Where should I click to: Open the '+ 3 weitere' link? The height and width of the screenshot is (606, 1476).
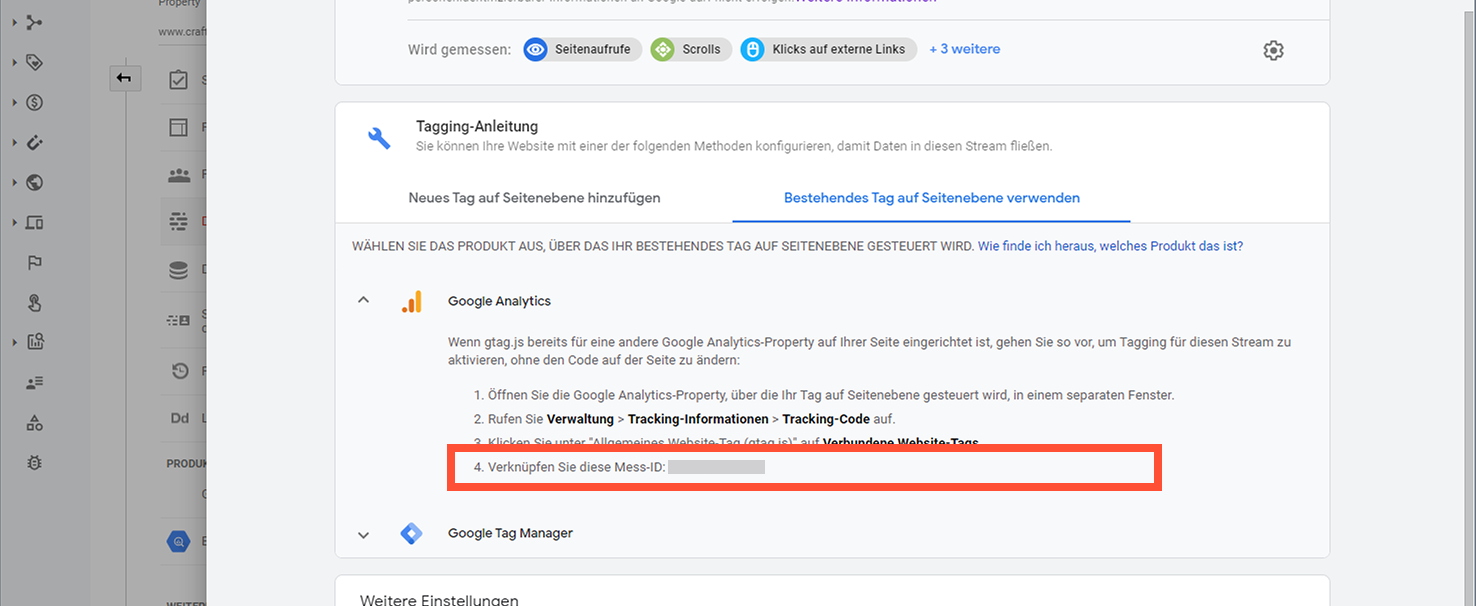pos(964,49)
